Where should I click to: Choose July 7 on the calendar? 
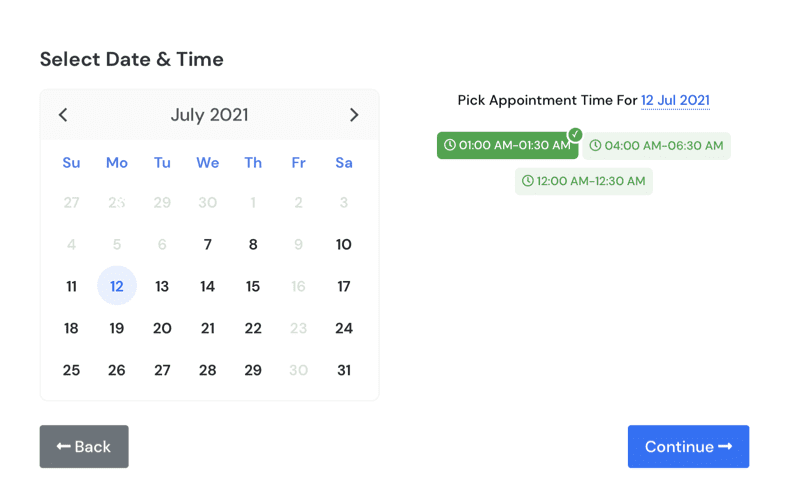208,245
